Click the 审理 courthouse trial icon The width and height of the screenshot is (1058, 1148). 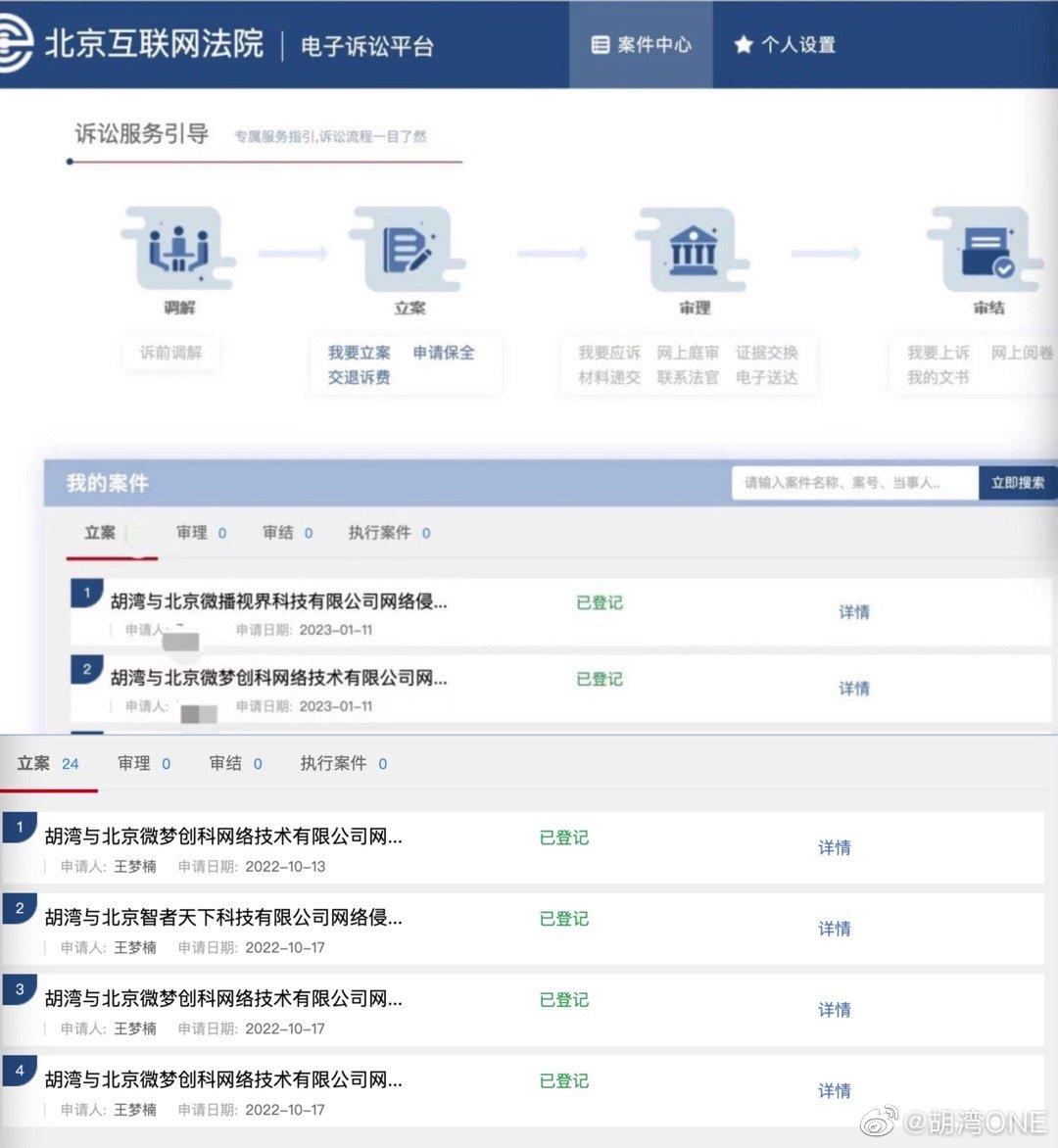[x=694, y=250]
